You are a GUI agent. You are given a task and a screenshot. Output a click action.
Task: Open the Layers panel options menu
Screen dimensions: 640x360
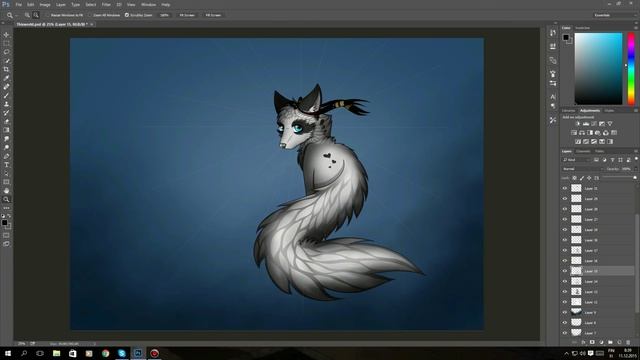tap(636, 151)
